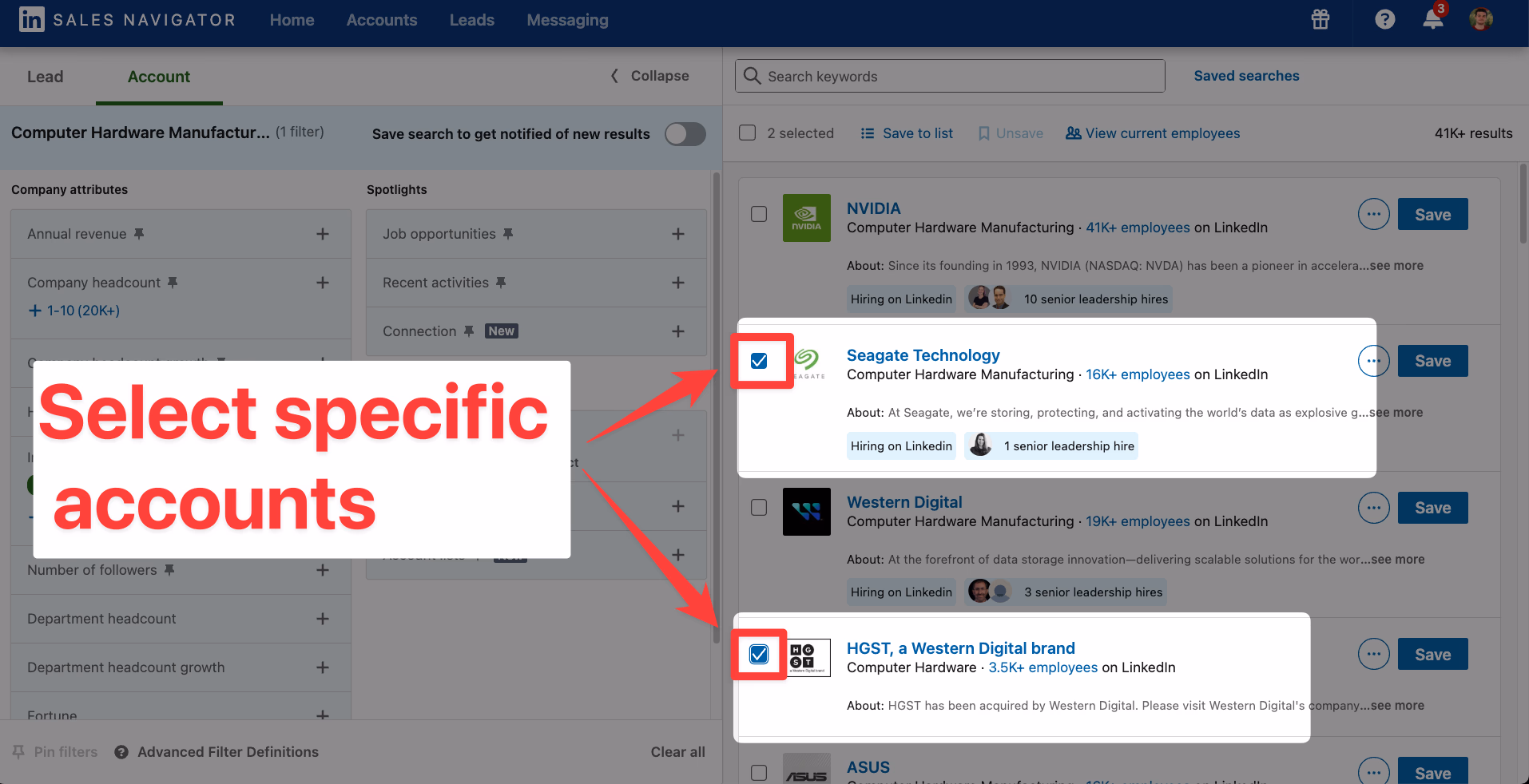Save the Western Digital account
This screenshot has width=1529, height=784.
pyautogui.click(x=1432, y=508)
